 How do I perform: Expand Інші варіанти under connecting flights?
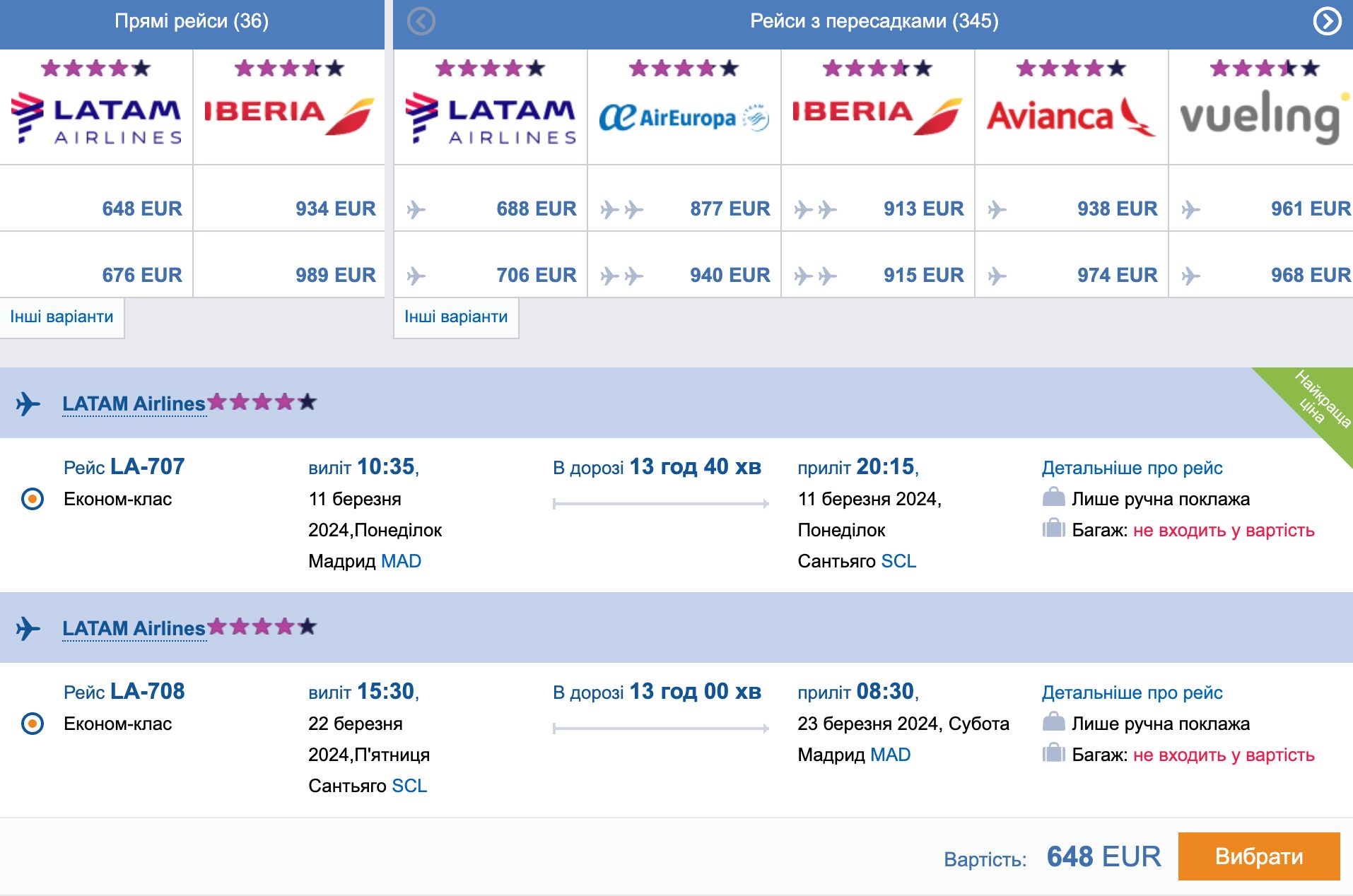coord(456,317)
